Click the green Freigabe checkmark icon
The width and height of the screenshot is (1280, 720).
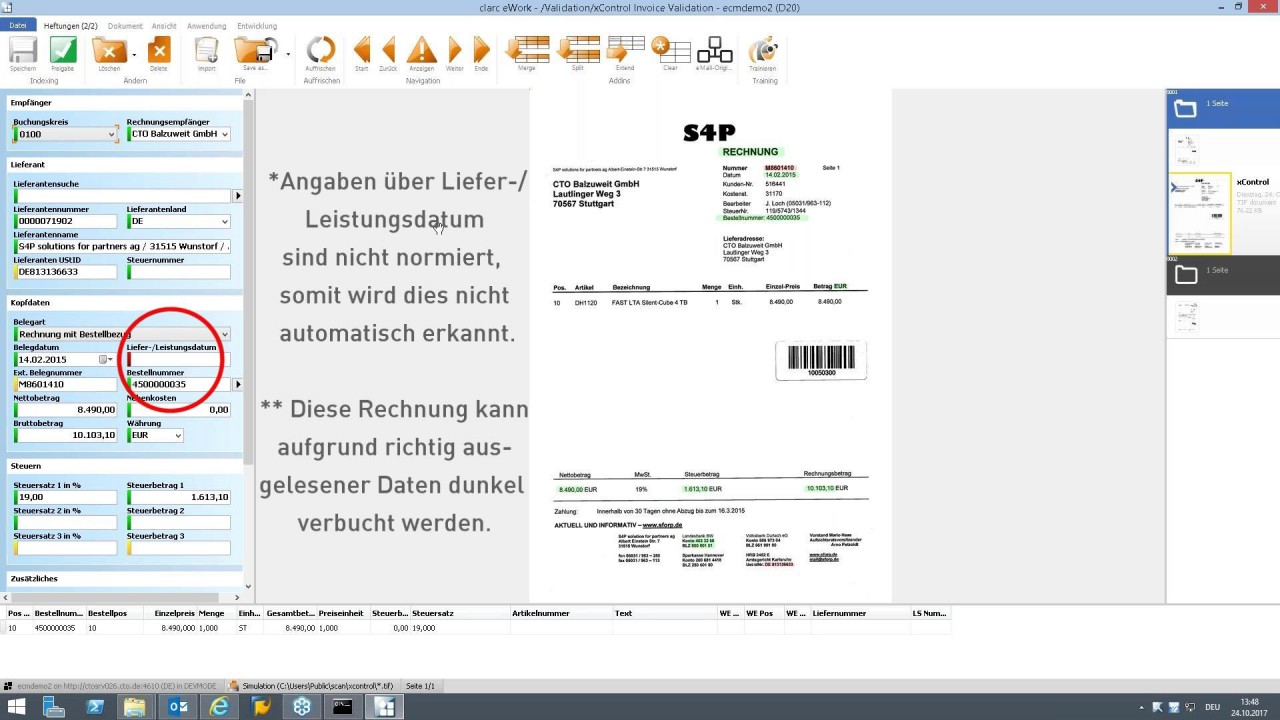pos(62,50)
